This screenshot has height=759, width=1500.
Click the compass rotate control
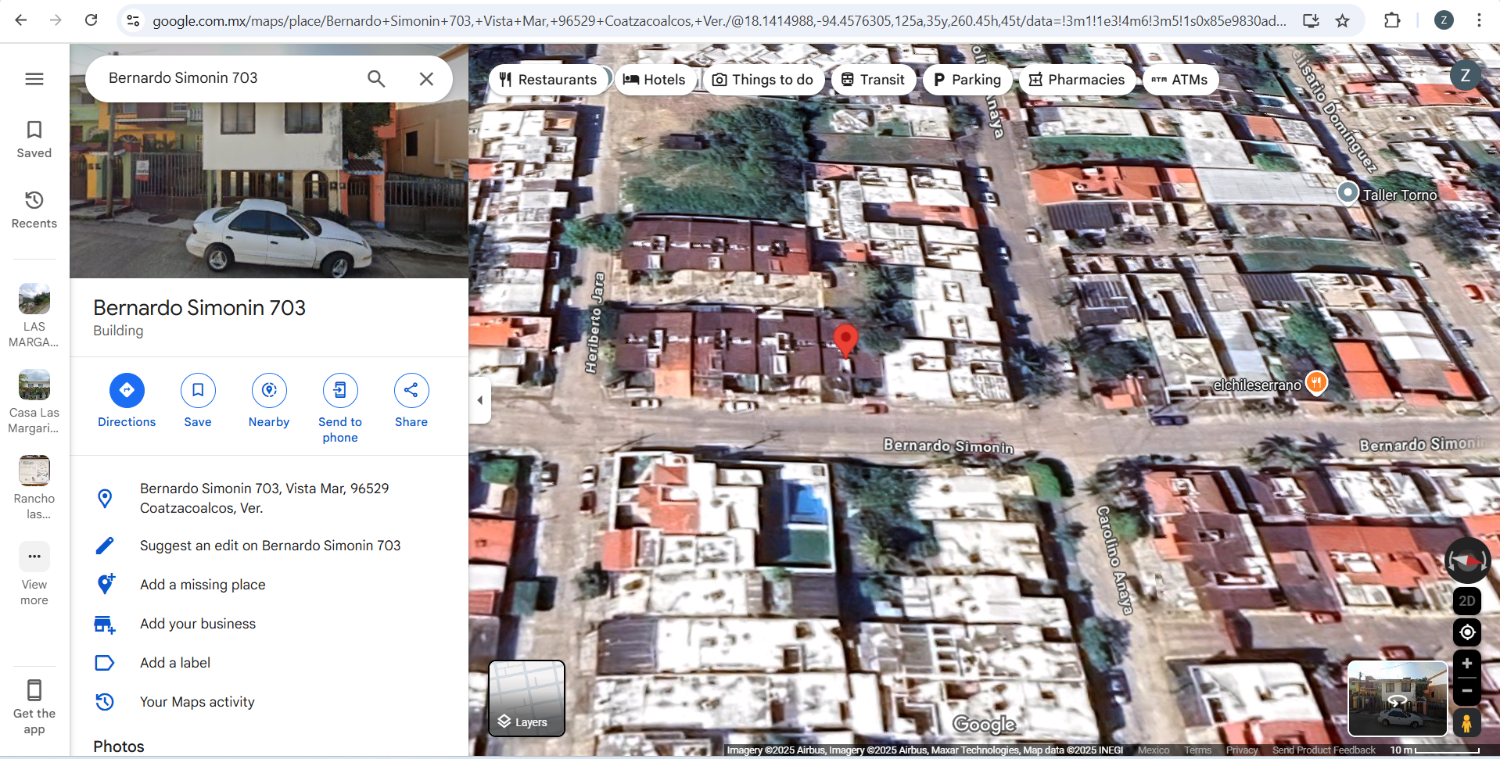point(1468,561)
